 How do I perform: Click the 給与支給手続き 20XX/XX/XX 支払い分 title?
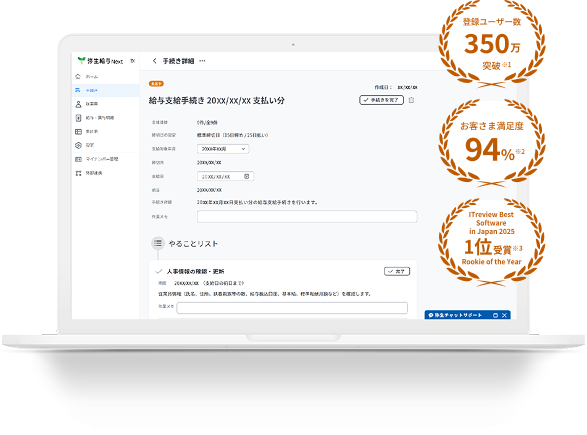(217, 100)
